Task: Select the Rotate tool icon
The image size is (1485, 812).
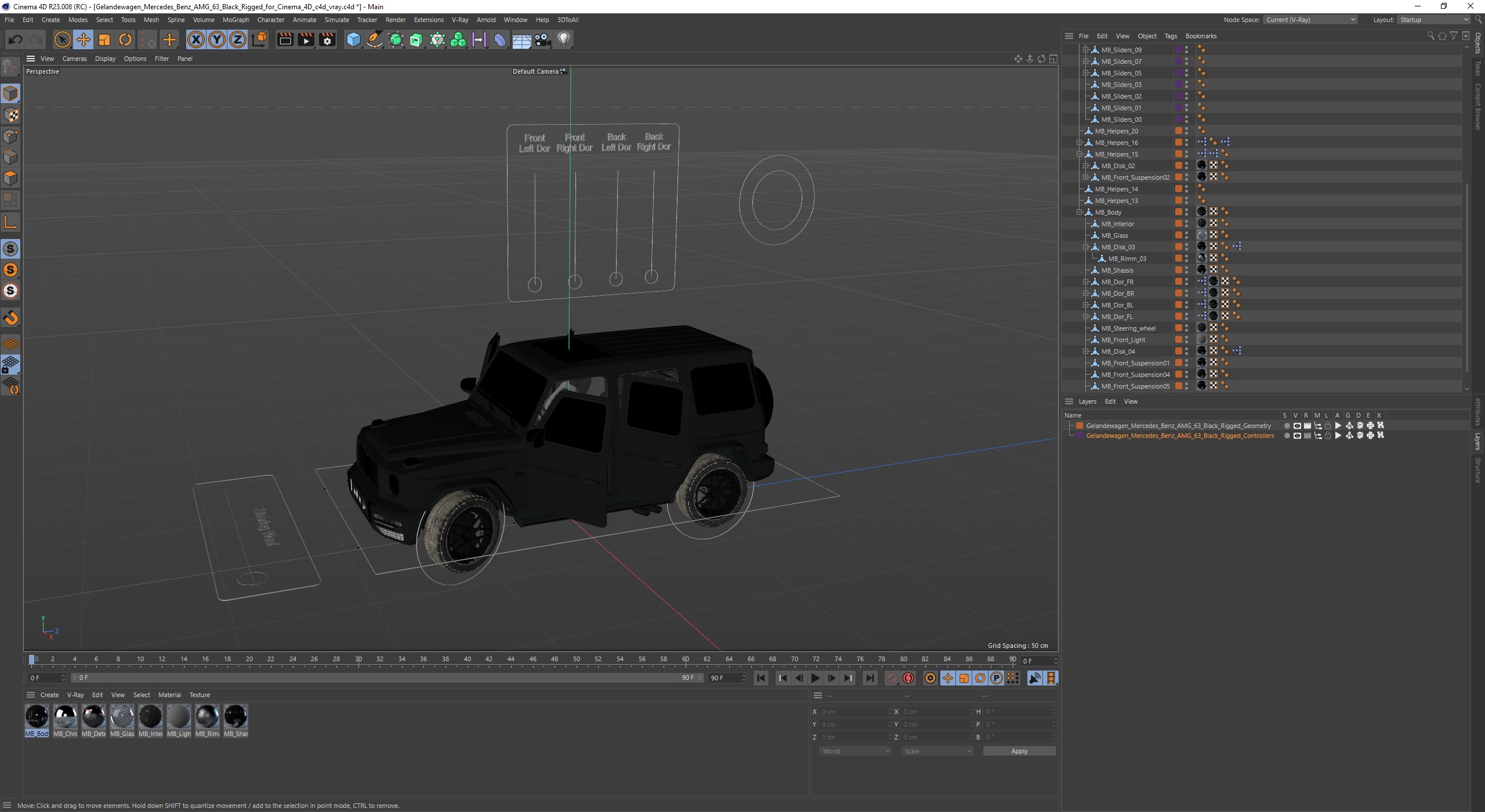Action: pos(126,39)
